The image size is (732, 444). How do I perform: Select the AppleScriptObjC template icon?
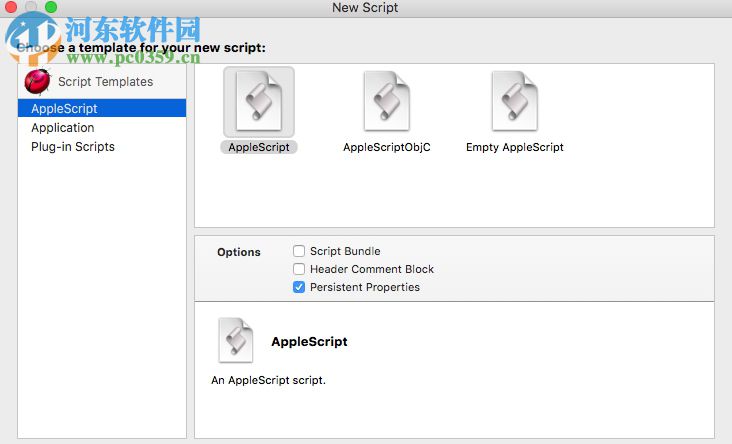(x=387, y=101)
